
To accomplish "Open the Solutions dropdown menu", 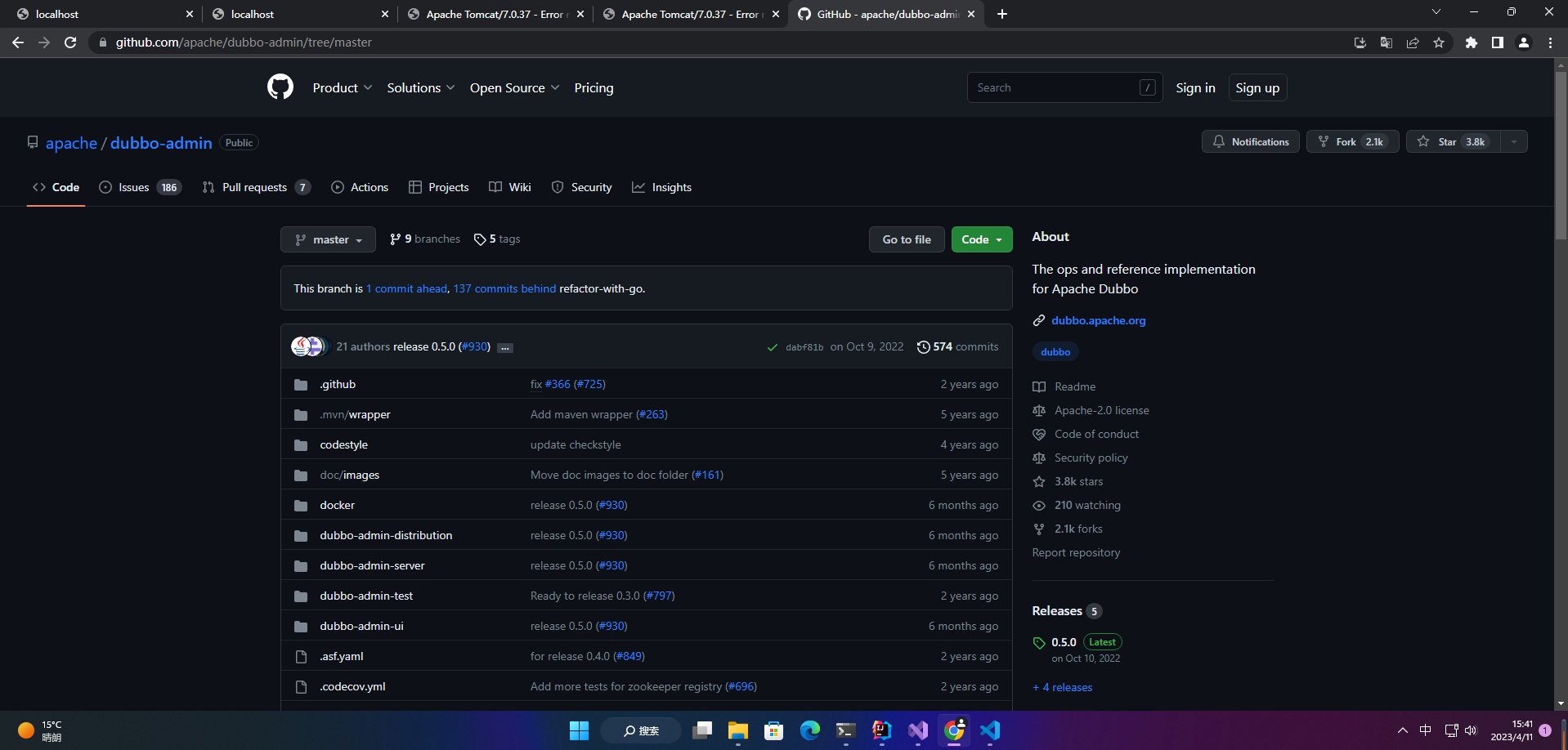I will coord(421,87).
